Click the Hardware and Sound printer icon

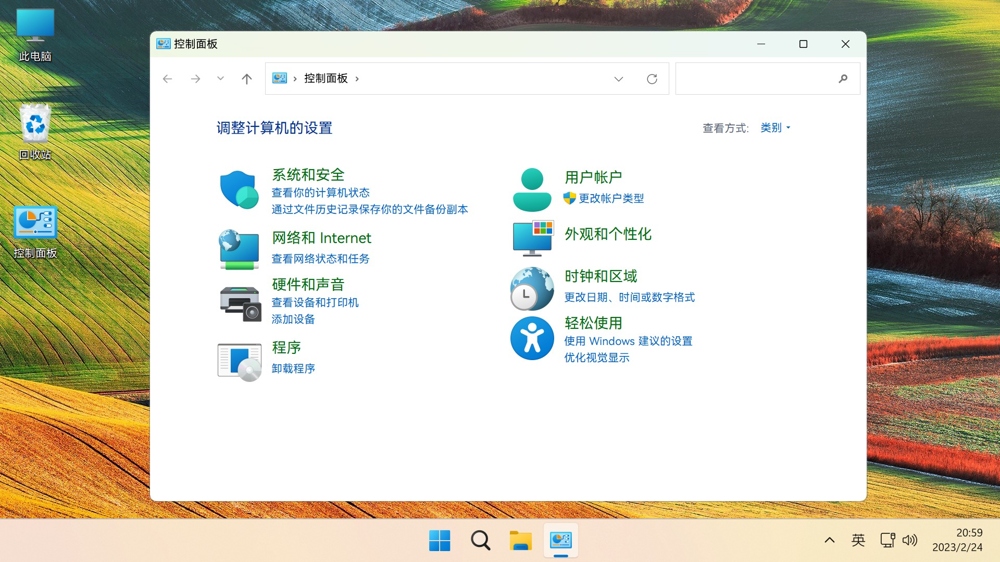pos(239,302)
